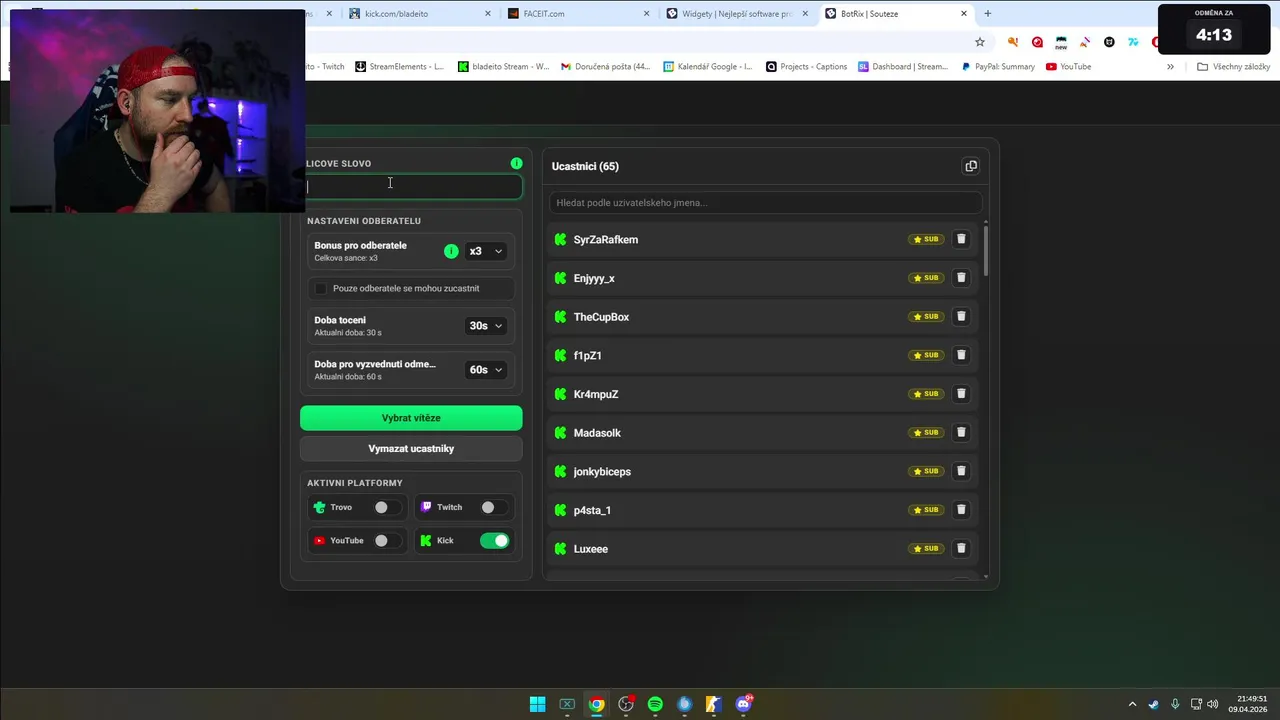Screen dimensions: 1280x720
Task: Open the Kalendar Google bookmark
Action: [707, 67]
